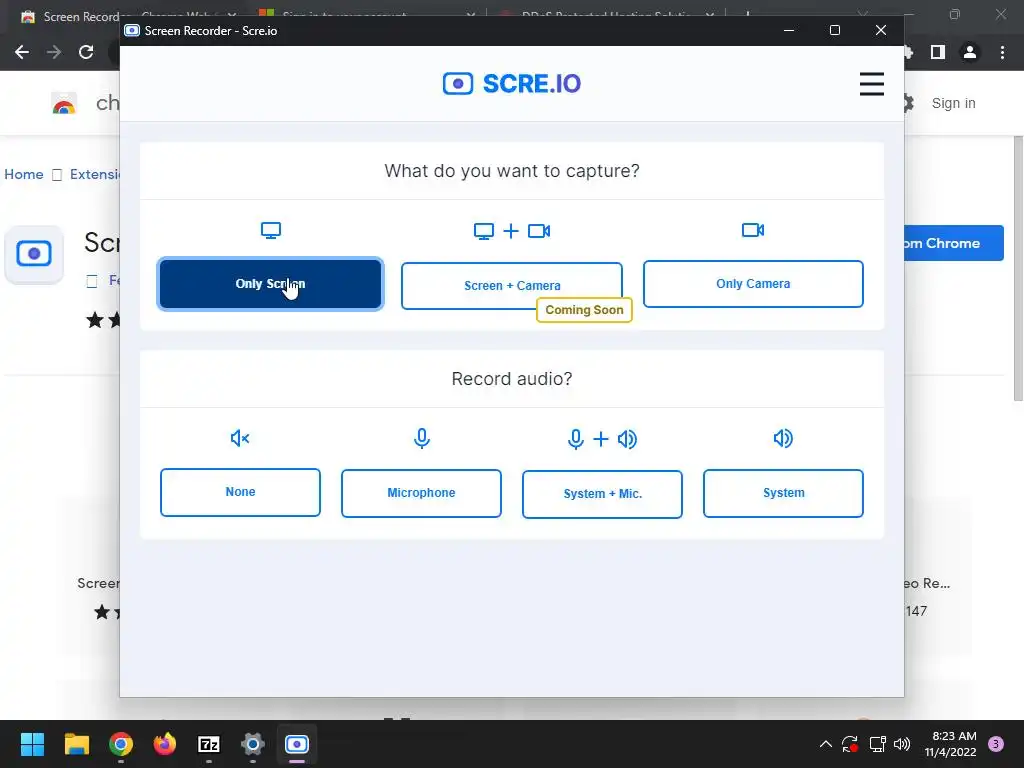Click the microphone icon above Microphone button
The height and width of the screenshot is (768, 1024).
(x=422, y=438)
